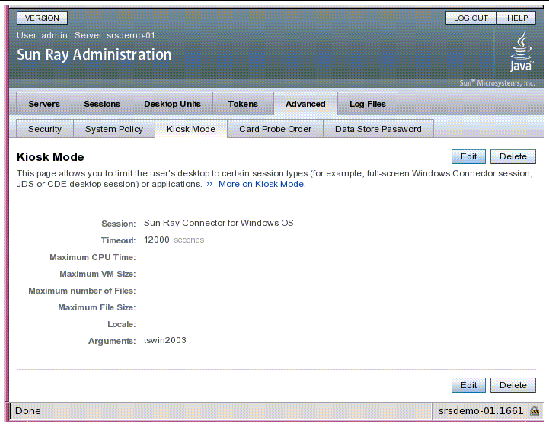Click the bottom Delete button
This screenshot has width=549, height=426.
click(513, 385)
